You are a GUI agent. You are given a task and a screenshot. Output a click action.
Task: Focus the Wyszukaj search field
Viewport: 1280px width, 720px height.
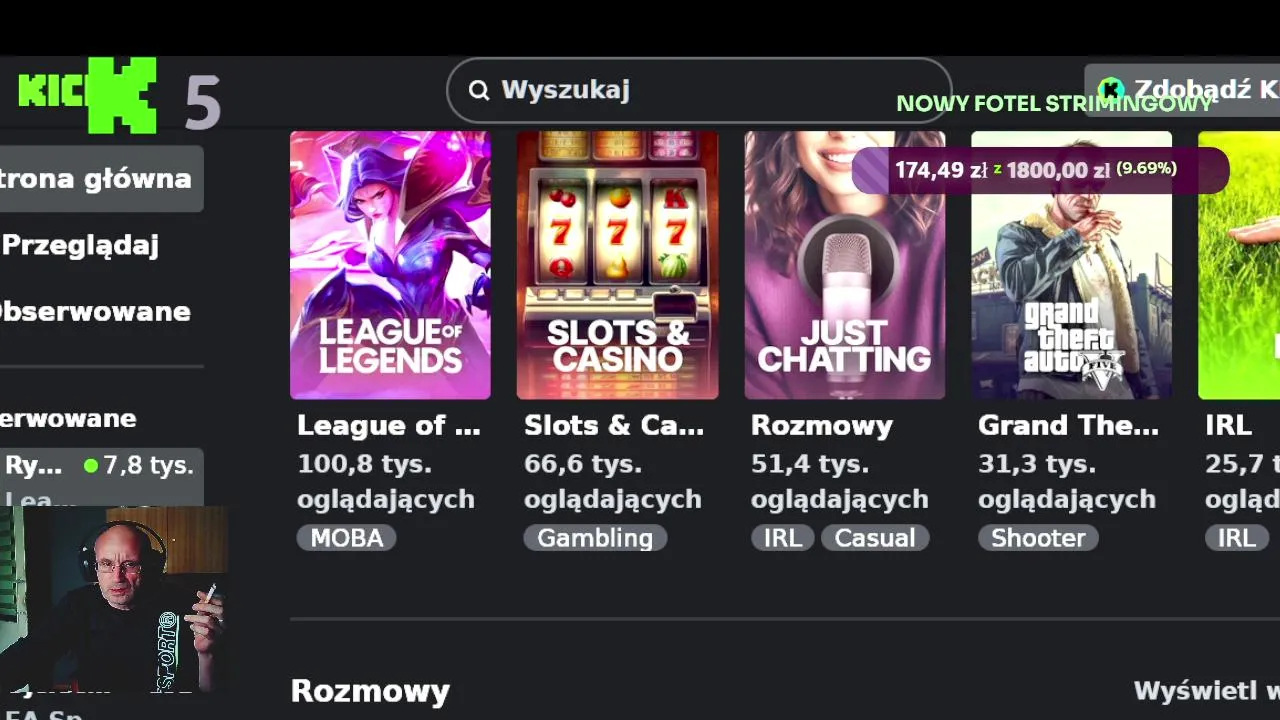click(699, 90)
